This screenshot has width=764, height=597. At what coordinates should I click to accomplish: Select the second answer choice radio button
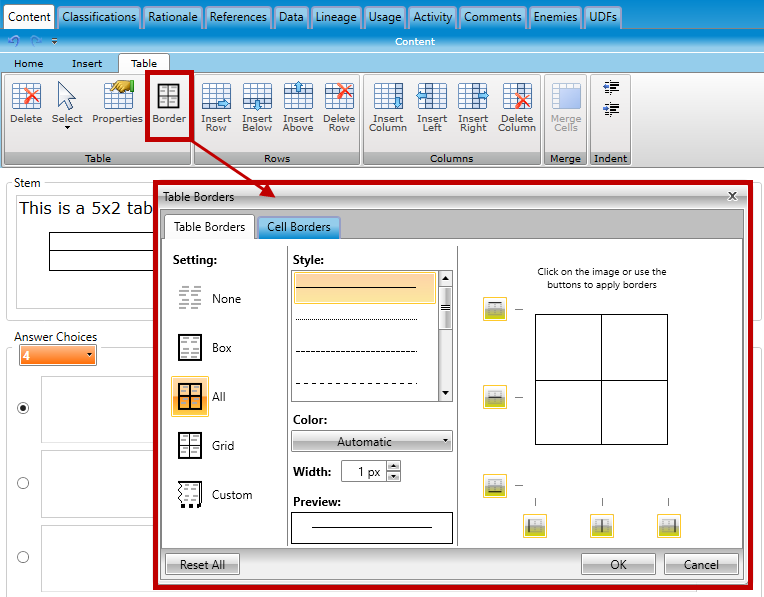[24, 483]
